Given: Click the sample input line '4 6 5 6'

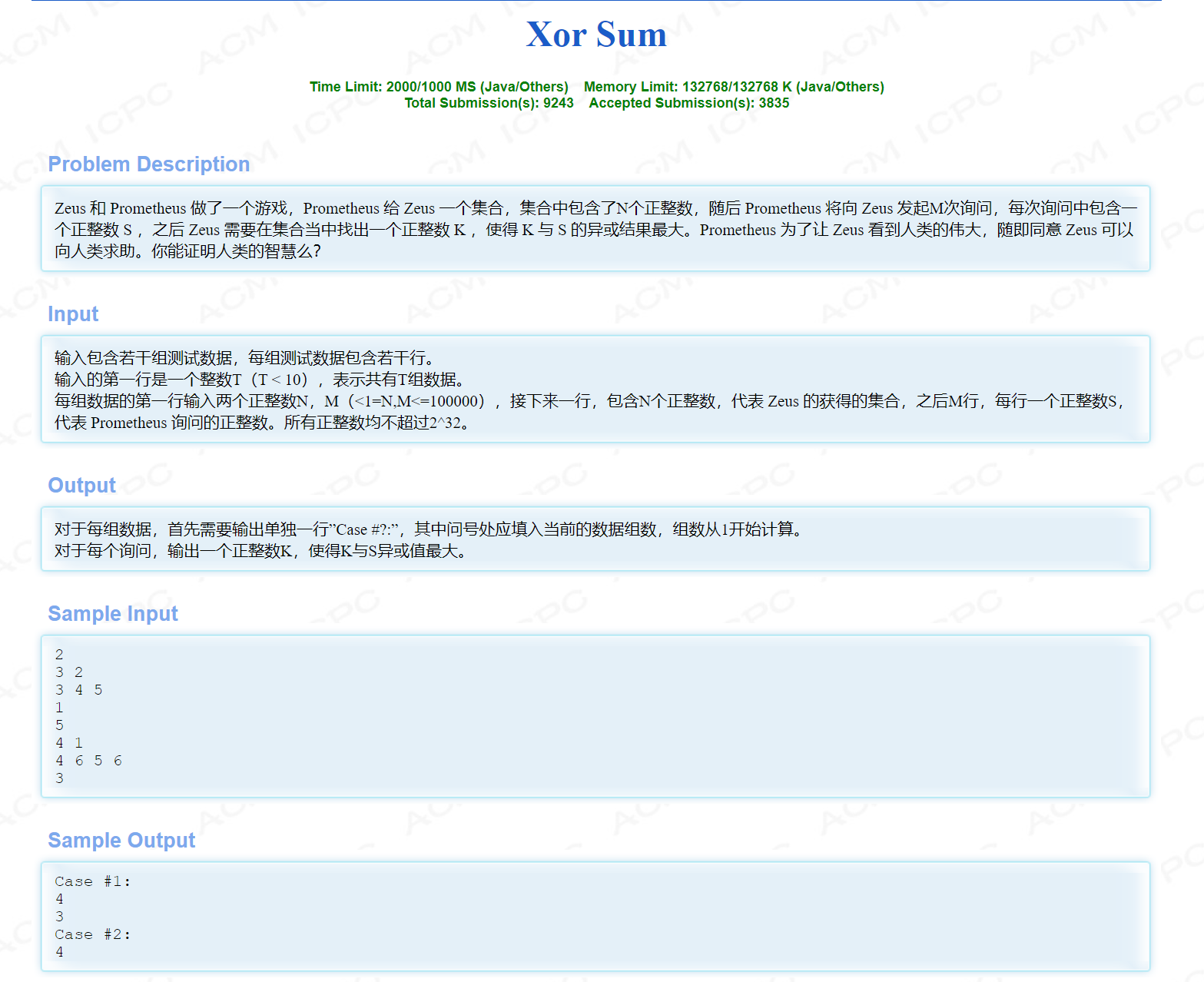Looking at the screenshot, I should point(88,761).
